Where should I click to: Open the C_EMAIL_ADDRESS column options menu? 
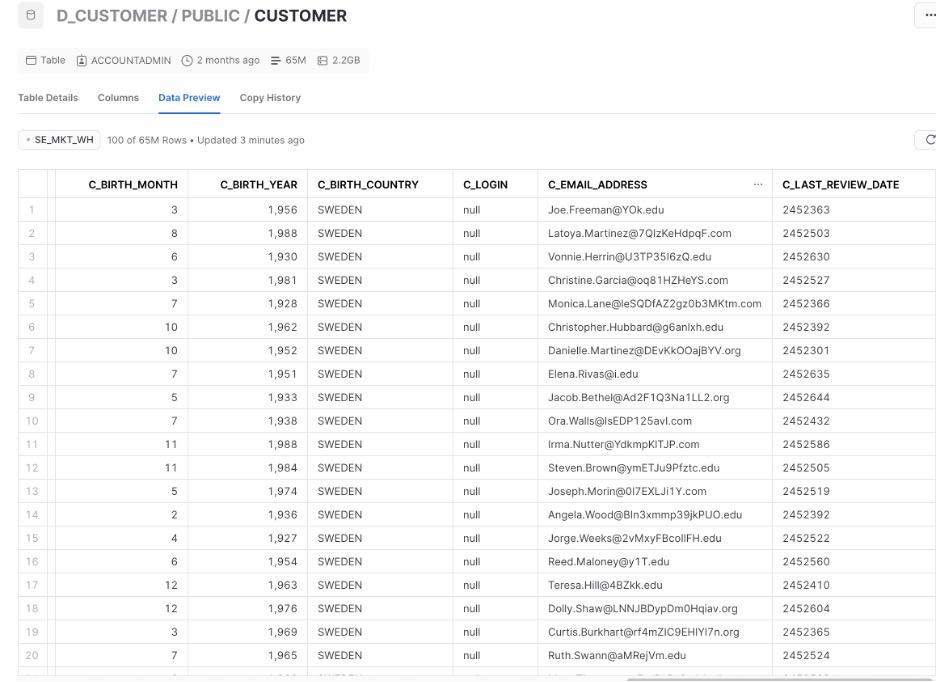click(757, 185)
